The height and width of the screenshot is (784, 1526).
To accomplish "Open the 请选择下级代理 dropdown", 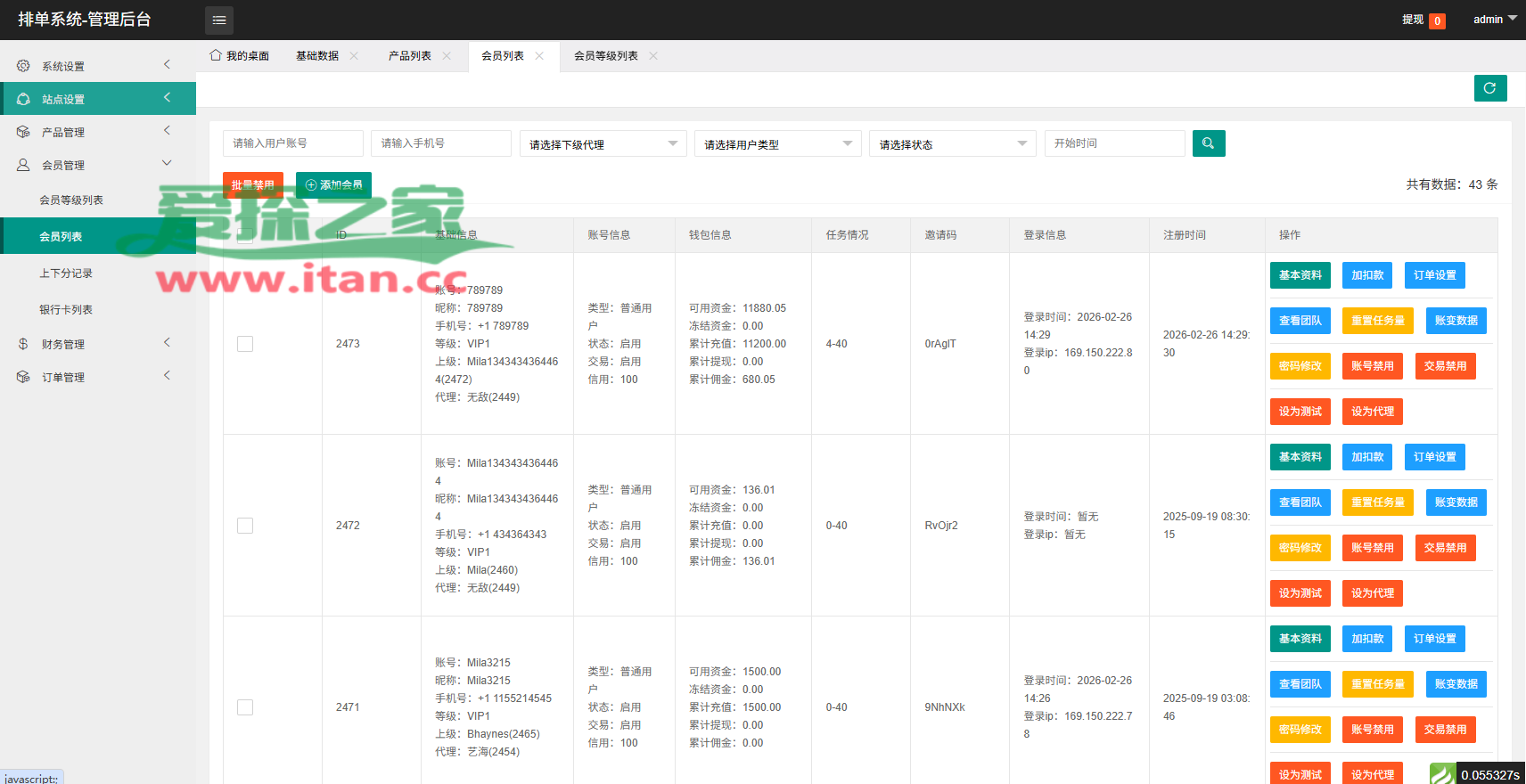I will point(603,143).
